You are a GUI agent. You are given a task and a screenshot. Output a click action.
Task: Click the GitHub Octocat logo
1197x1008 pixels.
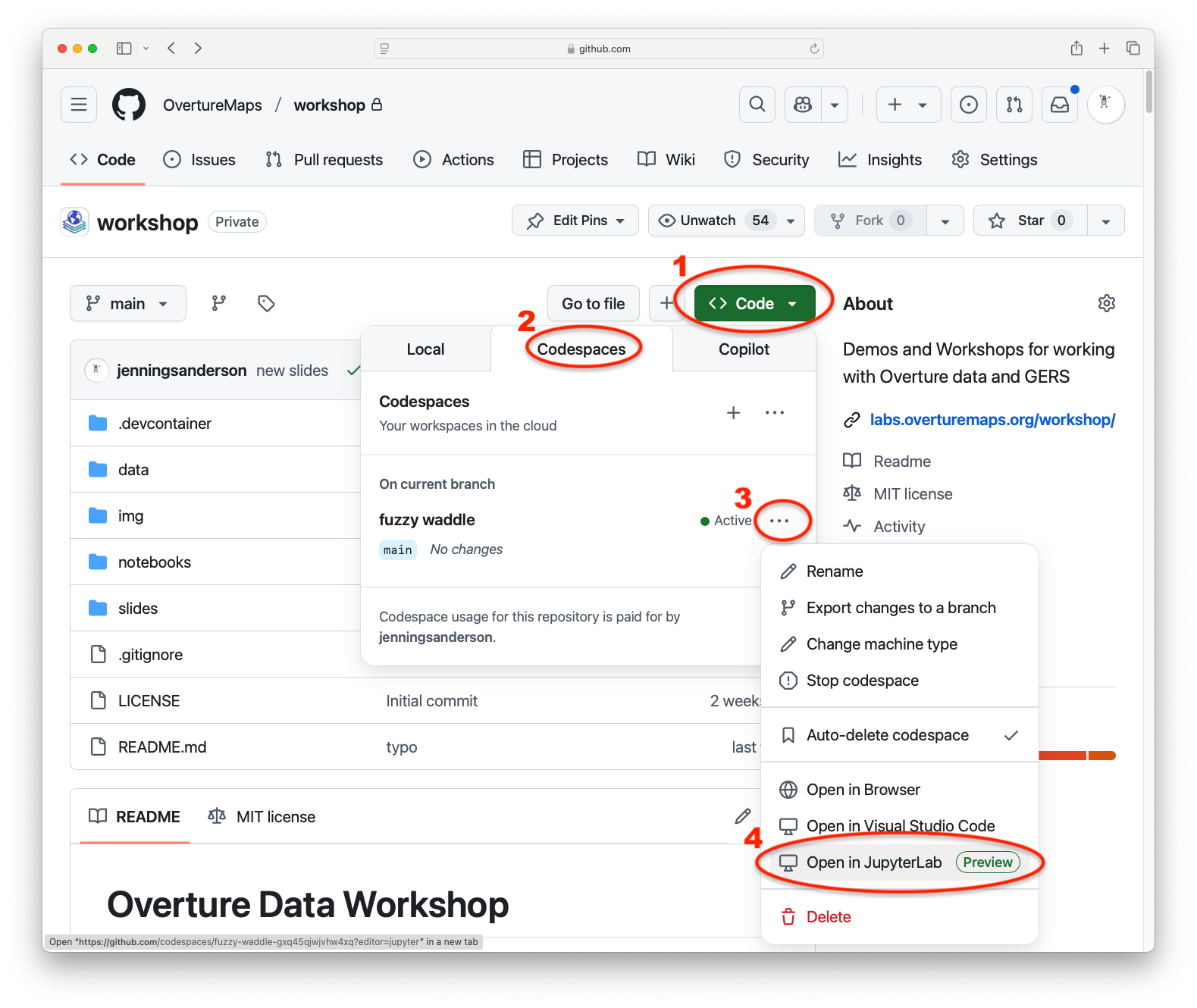[129, 105]
